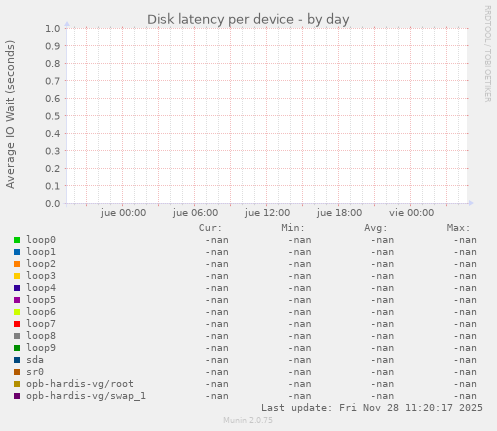Click the loop1 blue color swatch

point(17,252)
